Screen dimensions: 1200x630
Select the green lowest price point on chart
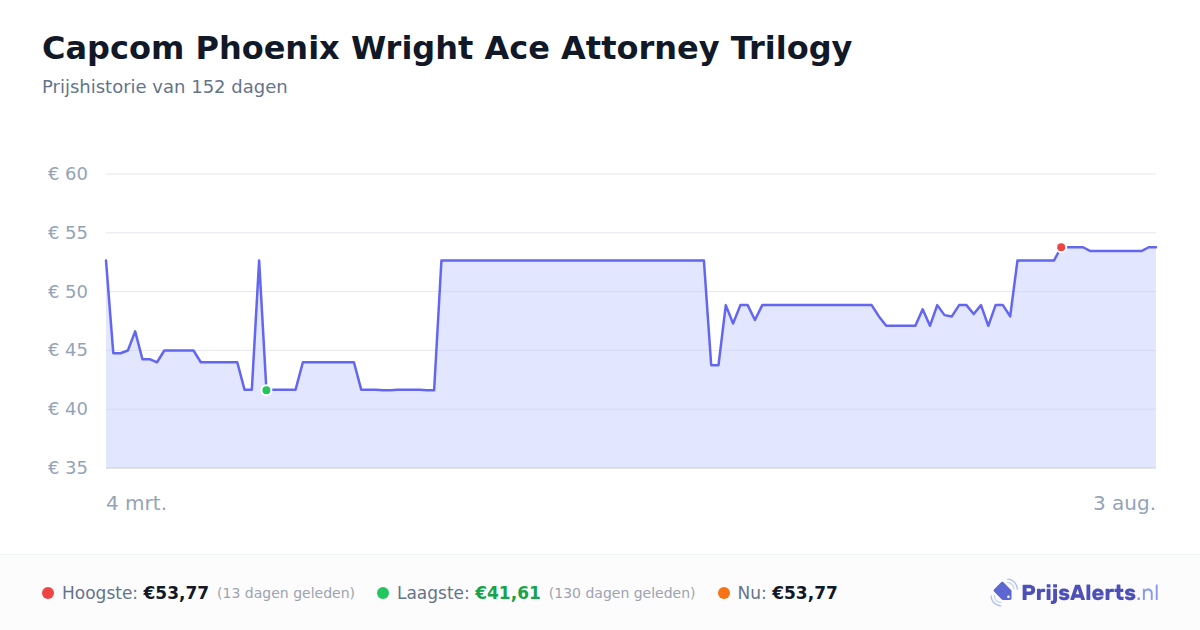[266, 390]
